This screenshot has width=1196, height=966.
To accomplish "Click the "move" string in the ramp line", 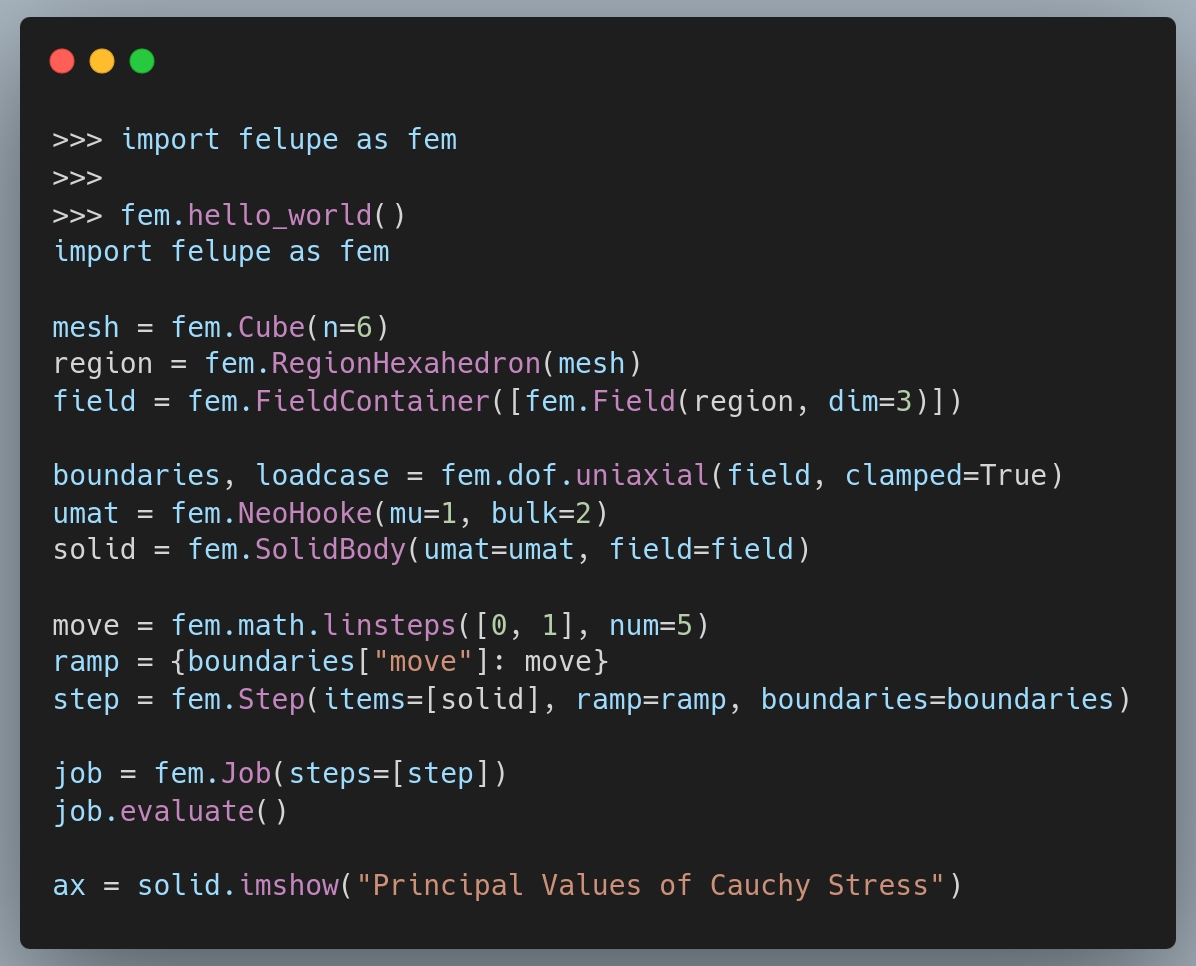I will [423, 662].
